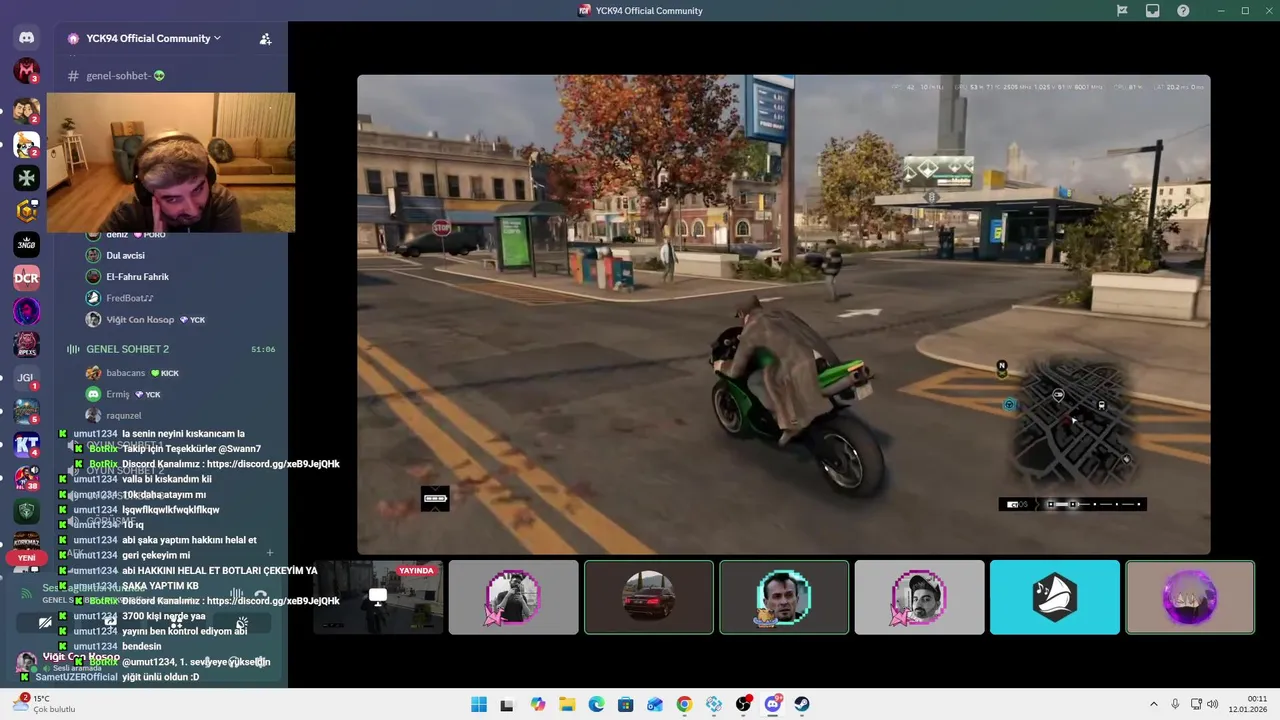Select the man's face avatar participant tile
1280x720 pixels.
pos(784,597)
